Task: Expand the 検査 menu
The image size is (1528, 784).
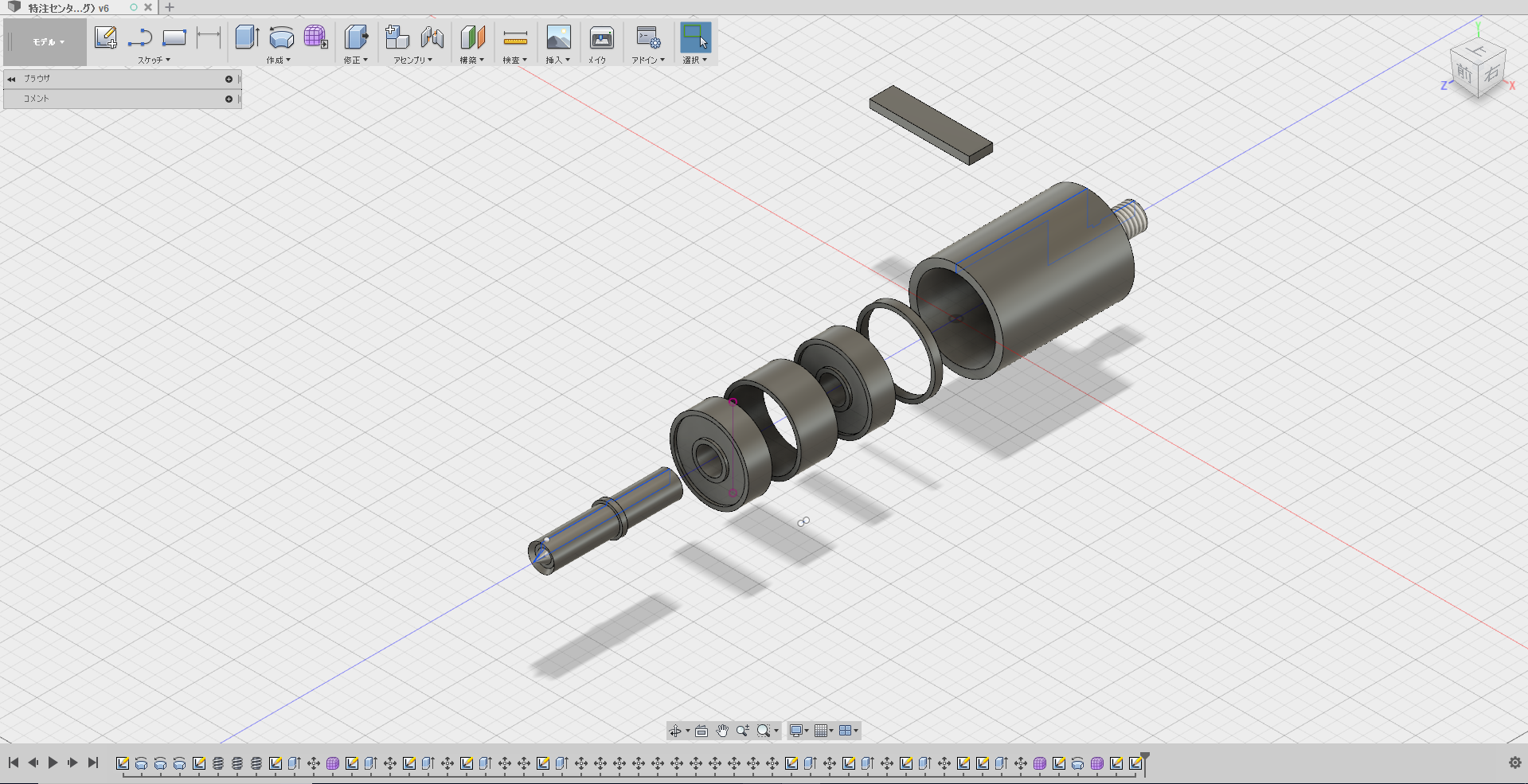Action: [515, 60]
